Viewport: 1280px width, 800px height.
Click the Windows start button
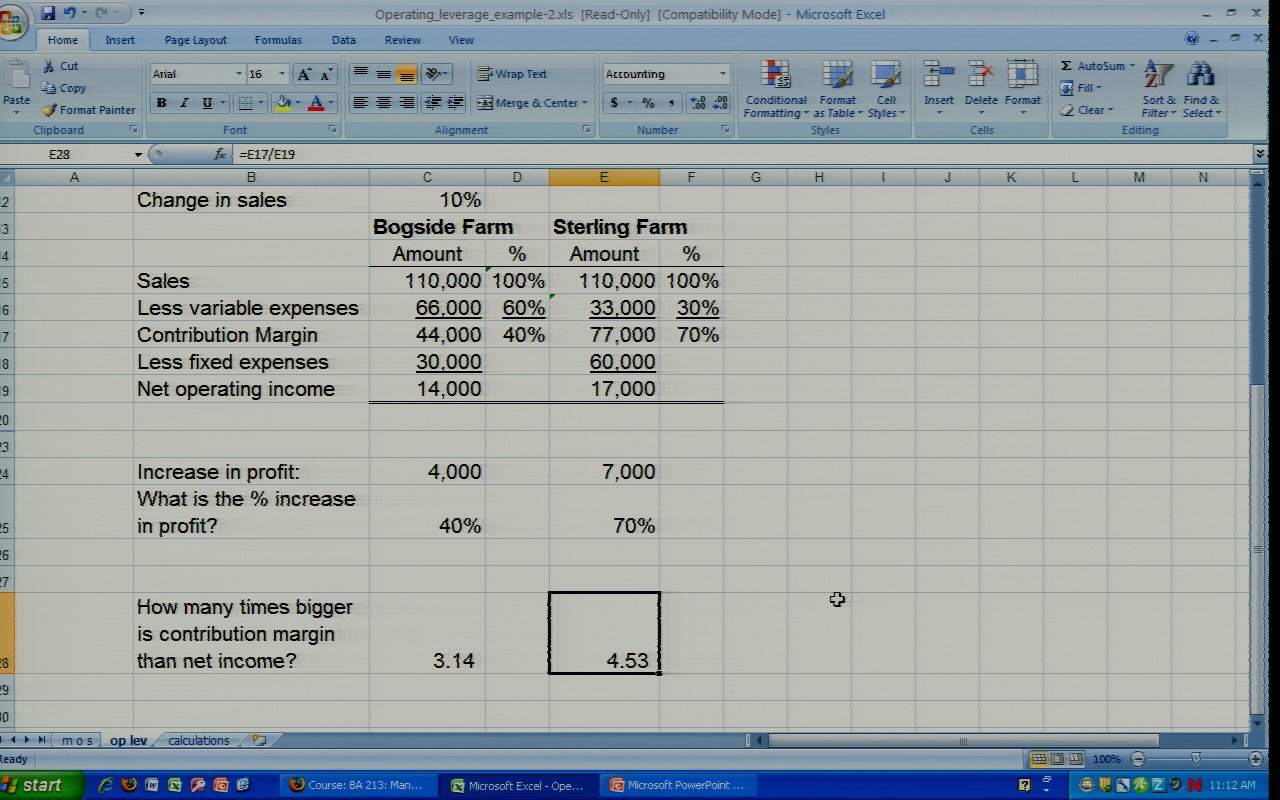click(32, 785)
